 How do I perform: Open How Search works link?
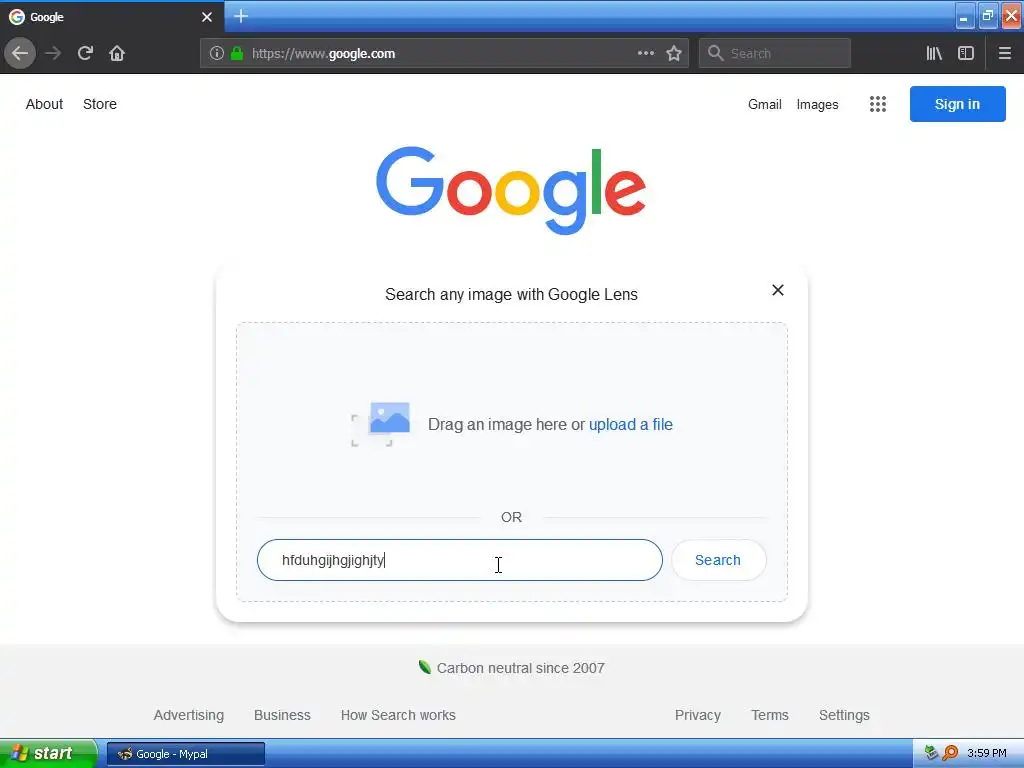click(398, 715)
